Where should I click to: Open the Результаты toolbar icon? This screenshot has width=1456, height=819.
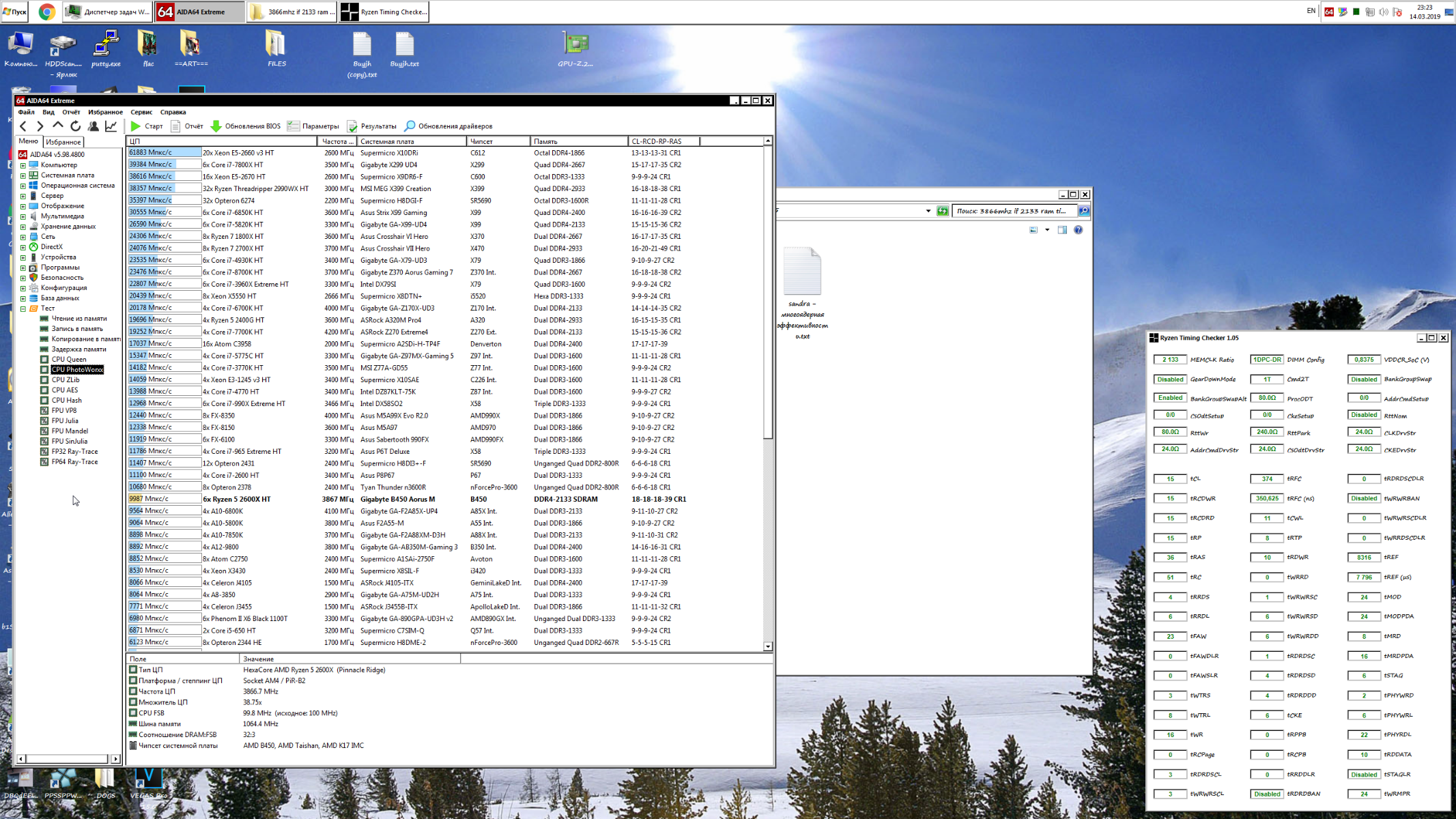tap(352, 126)
